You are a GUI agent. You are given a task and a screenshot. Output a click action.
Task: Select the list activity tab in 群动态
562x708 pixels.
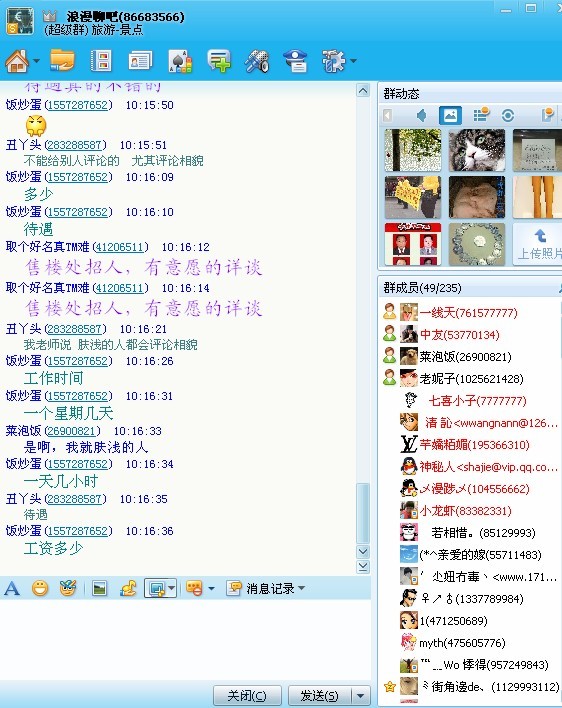[481, 116]
